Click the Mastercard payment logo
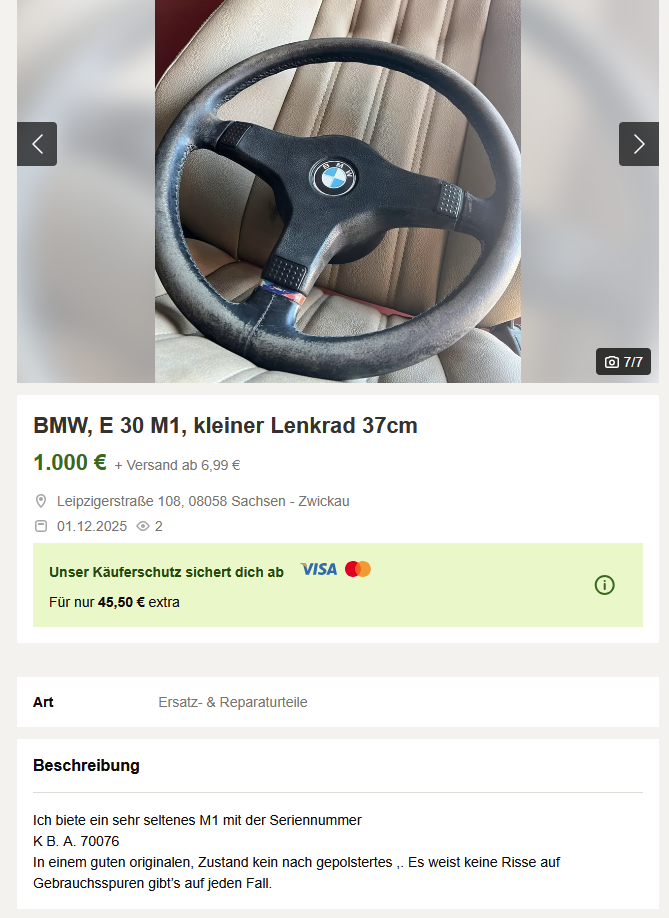 358,569
